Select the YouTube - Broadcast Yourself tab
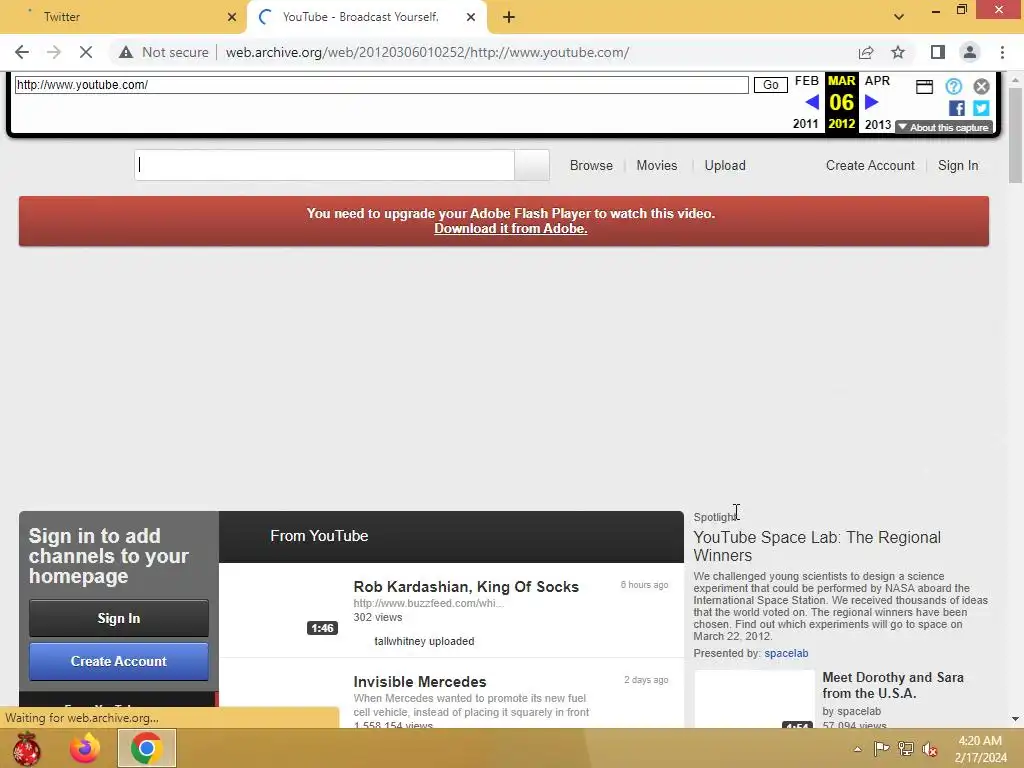Image resolution: width=1024 pixels, height=768 pixels. [x=366, y=17]
